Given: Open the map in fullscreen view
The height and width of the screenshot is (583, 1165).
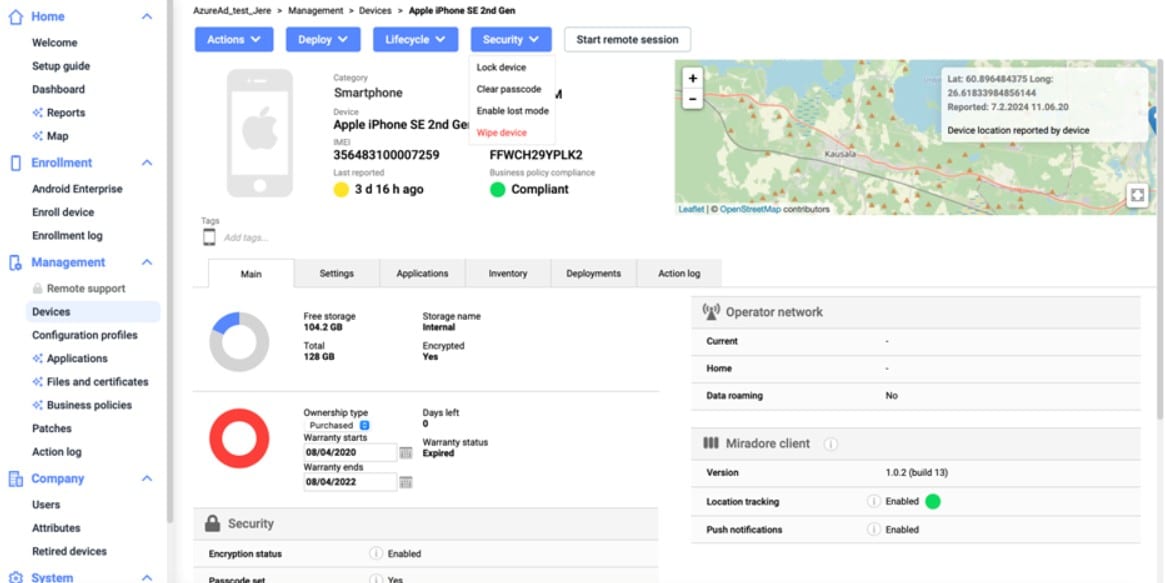Looking at the screenshot, I should [x=1137, y=195].
